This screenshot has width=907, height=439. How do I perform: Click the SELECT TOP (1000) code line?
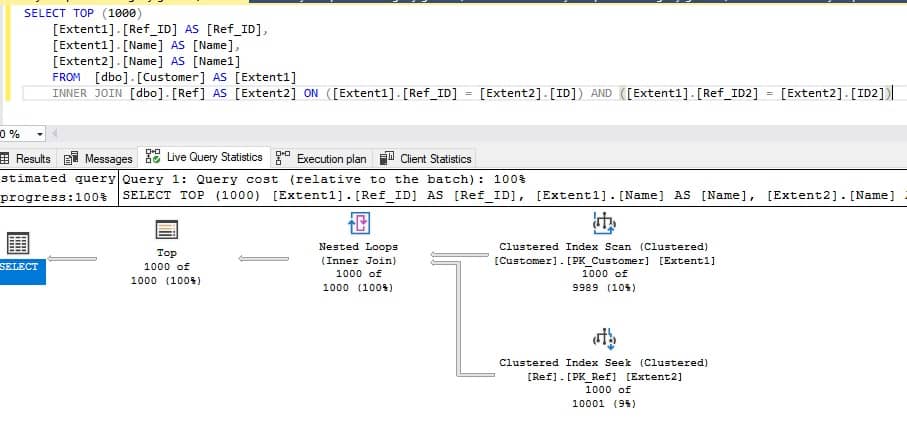click(83, 13)
